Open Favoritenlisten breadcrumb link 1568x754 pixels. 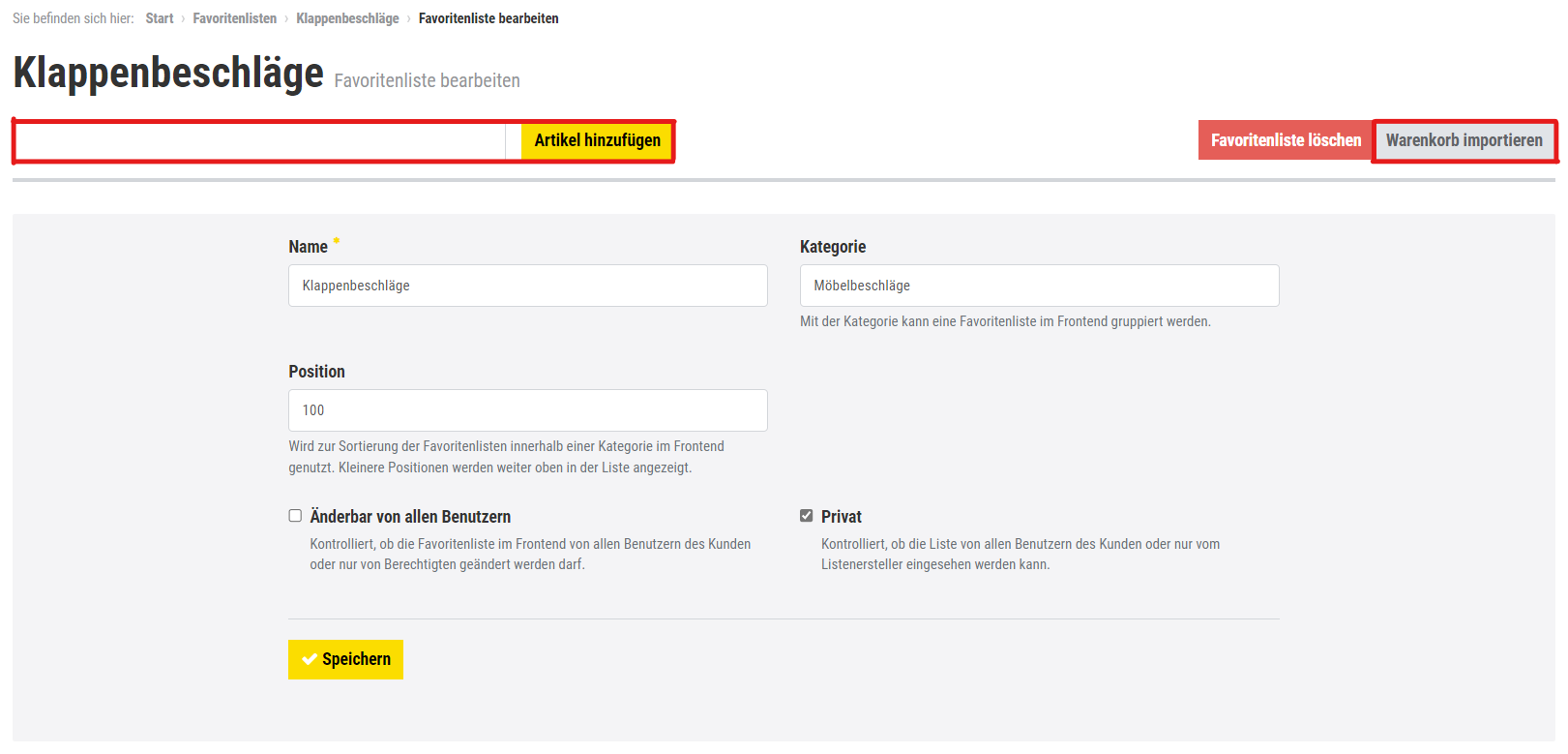point(234,18)
